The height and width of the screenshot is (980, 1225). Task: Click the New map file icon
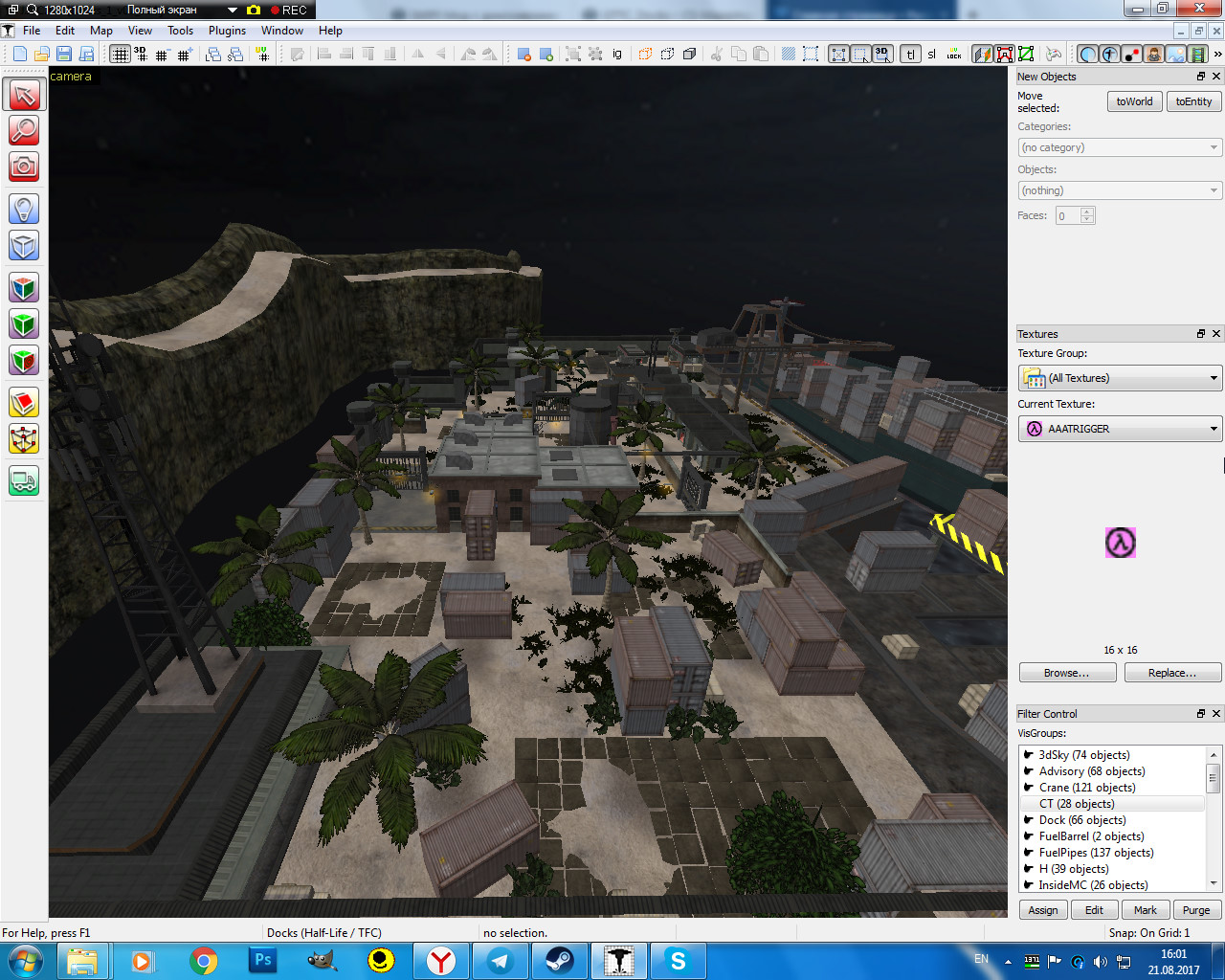[x=19, y=54]
